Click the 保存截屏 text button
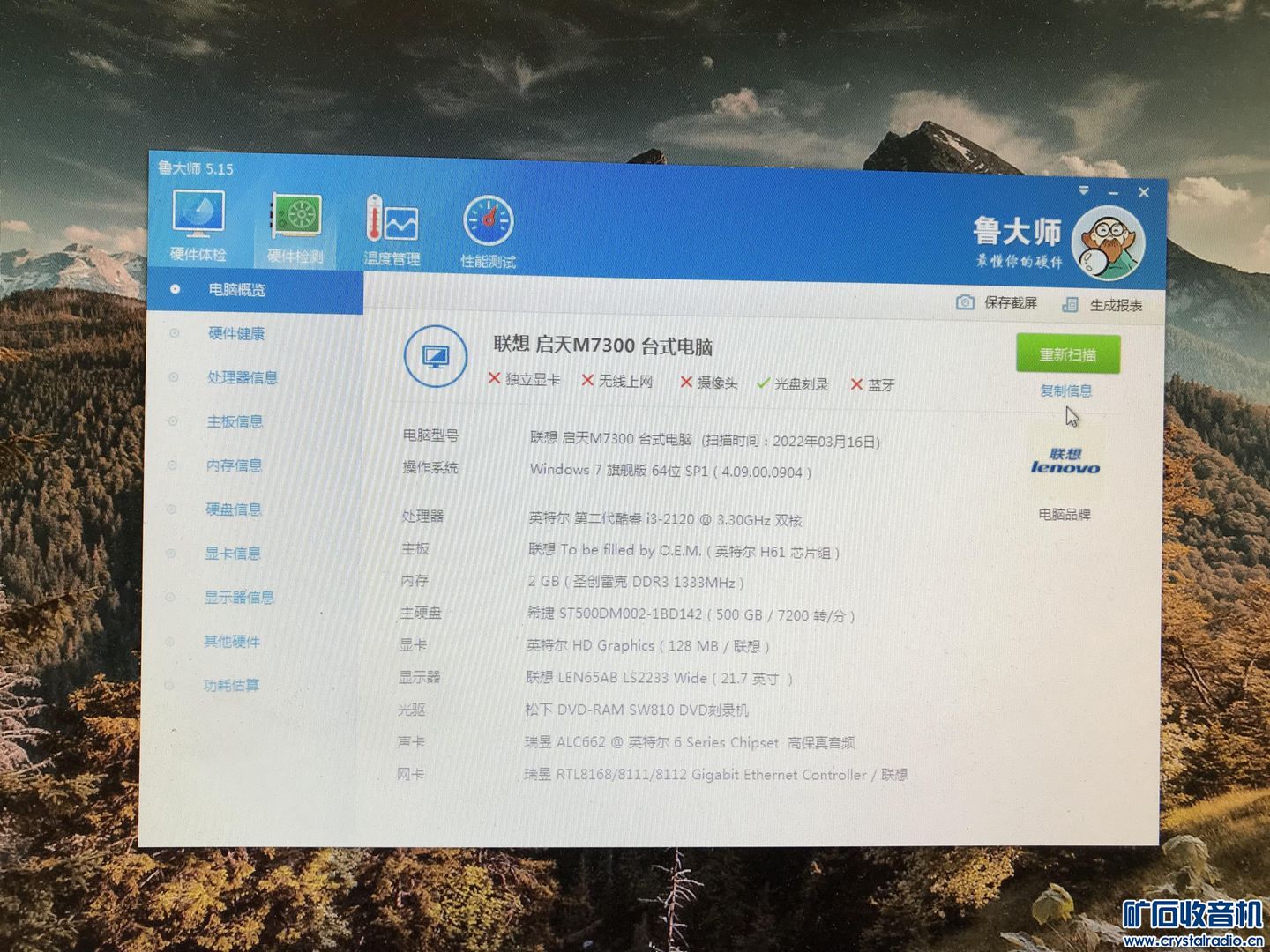The width and height of the screenshot is (1270, 952). 1011,303
